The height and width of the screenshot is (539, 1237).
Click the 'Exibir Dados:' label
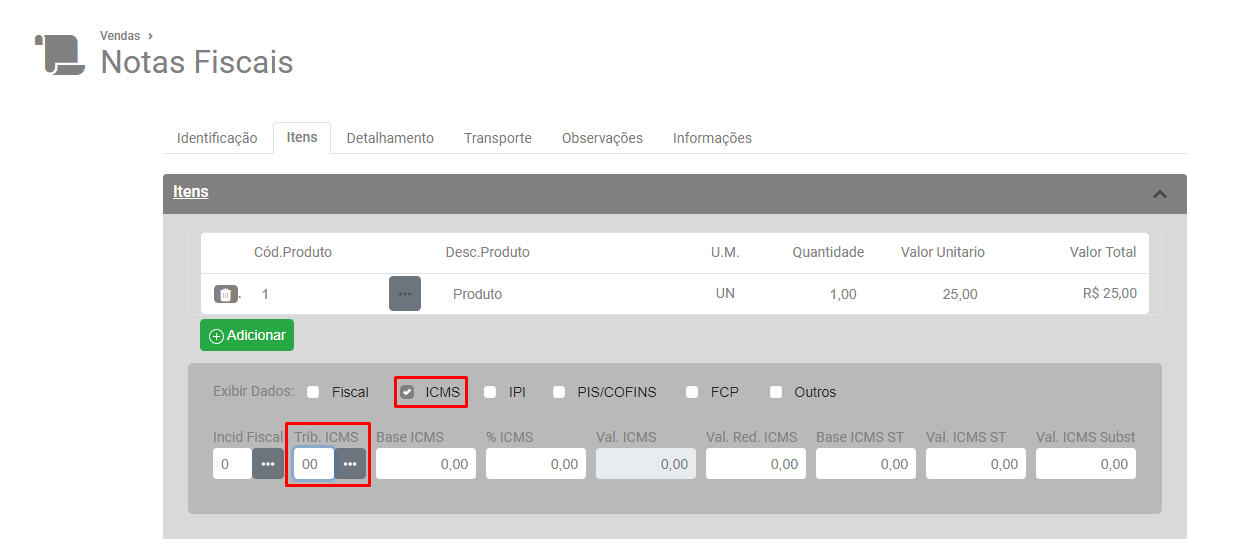(x=254, y=391)
